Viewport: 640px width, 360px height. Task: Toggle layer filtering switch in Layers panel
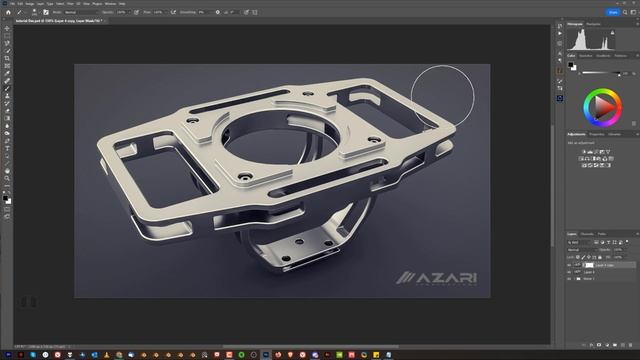pyautogui.click(x=627, y=242)
